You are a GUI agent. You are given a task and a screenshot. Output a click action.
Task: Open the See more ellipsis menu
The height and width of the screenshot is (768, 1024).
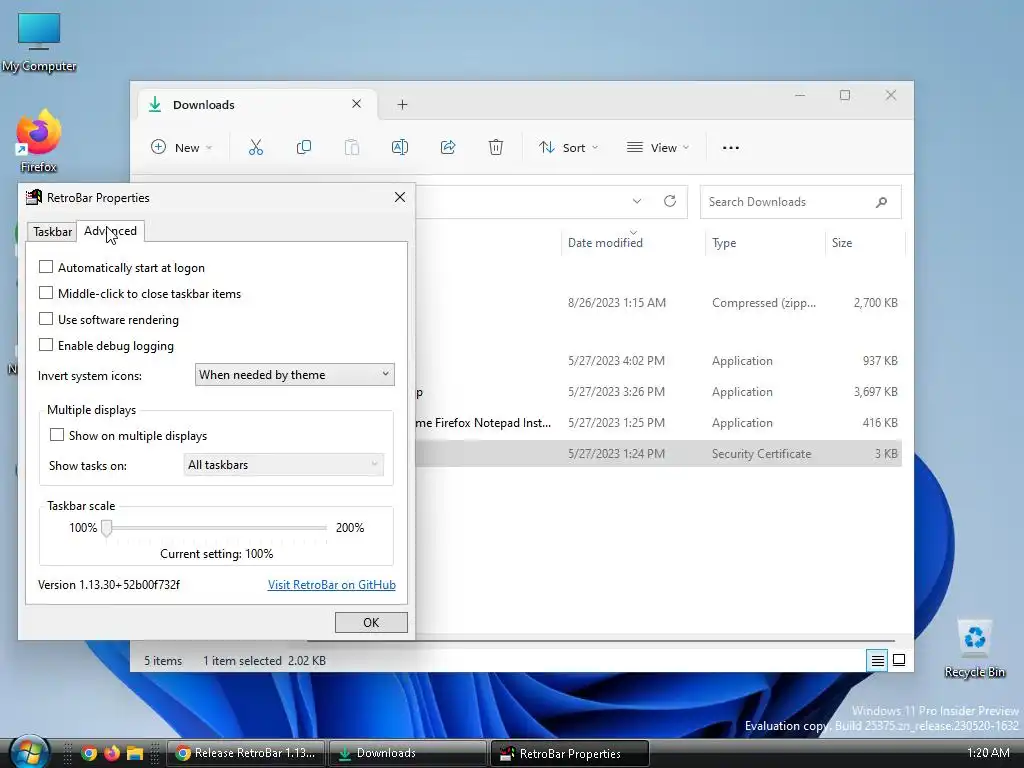(x=731, y=148)
